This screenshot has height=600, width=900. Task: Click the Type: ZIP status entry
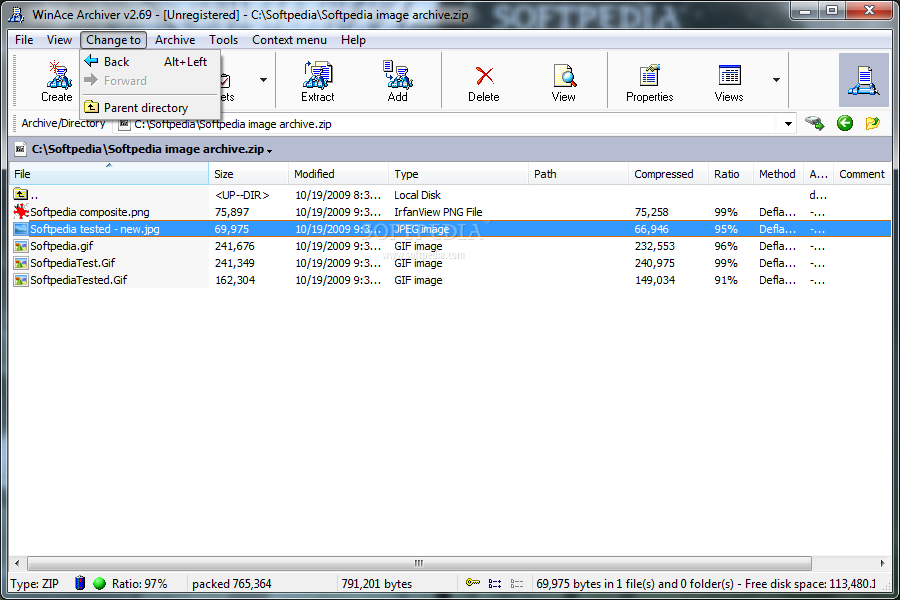pyautogui.click(x=34, y=583)
